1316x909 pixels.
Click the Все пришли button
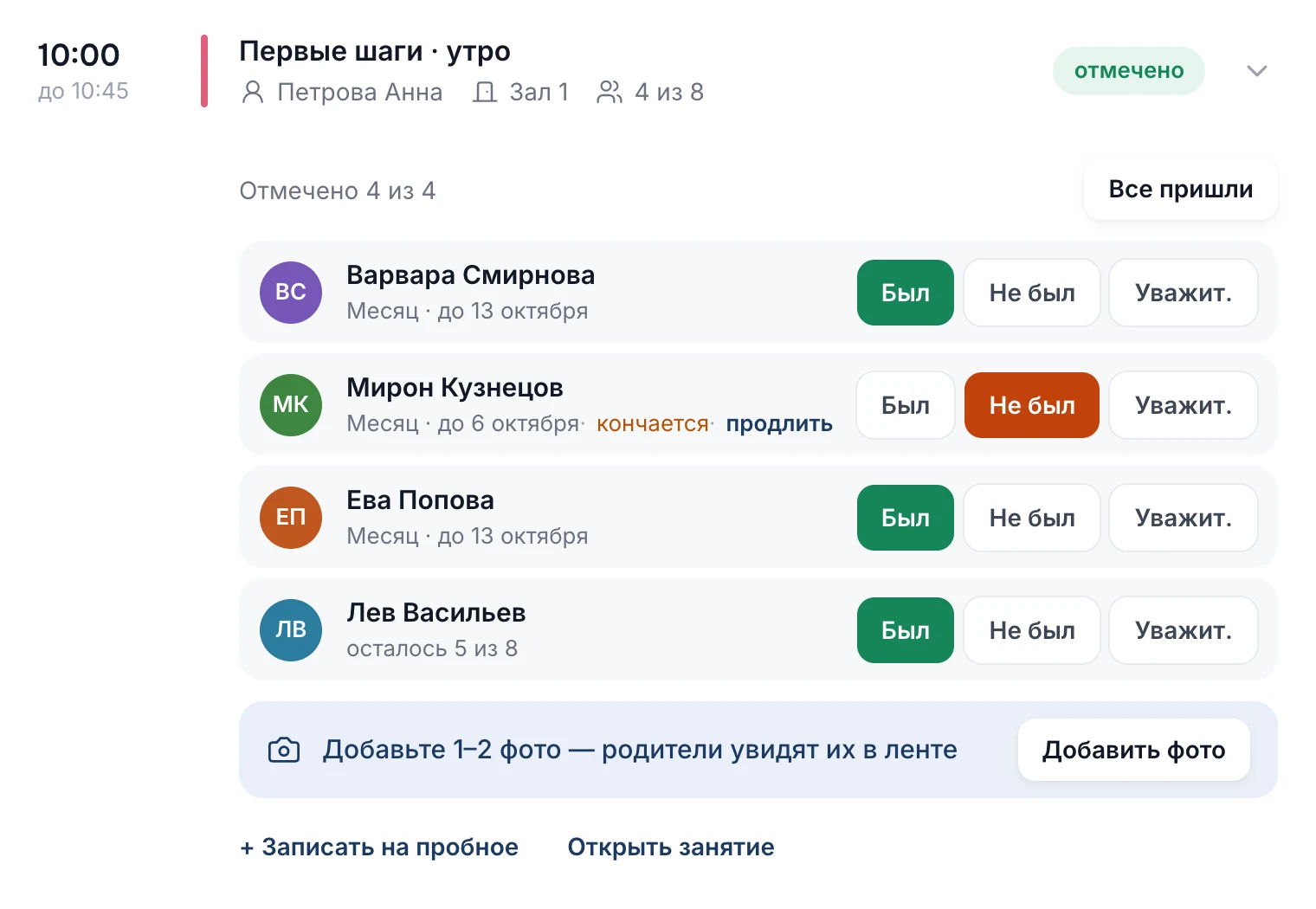click(1181, 189)
